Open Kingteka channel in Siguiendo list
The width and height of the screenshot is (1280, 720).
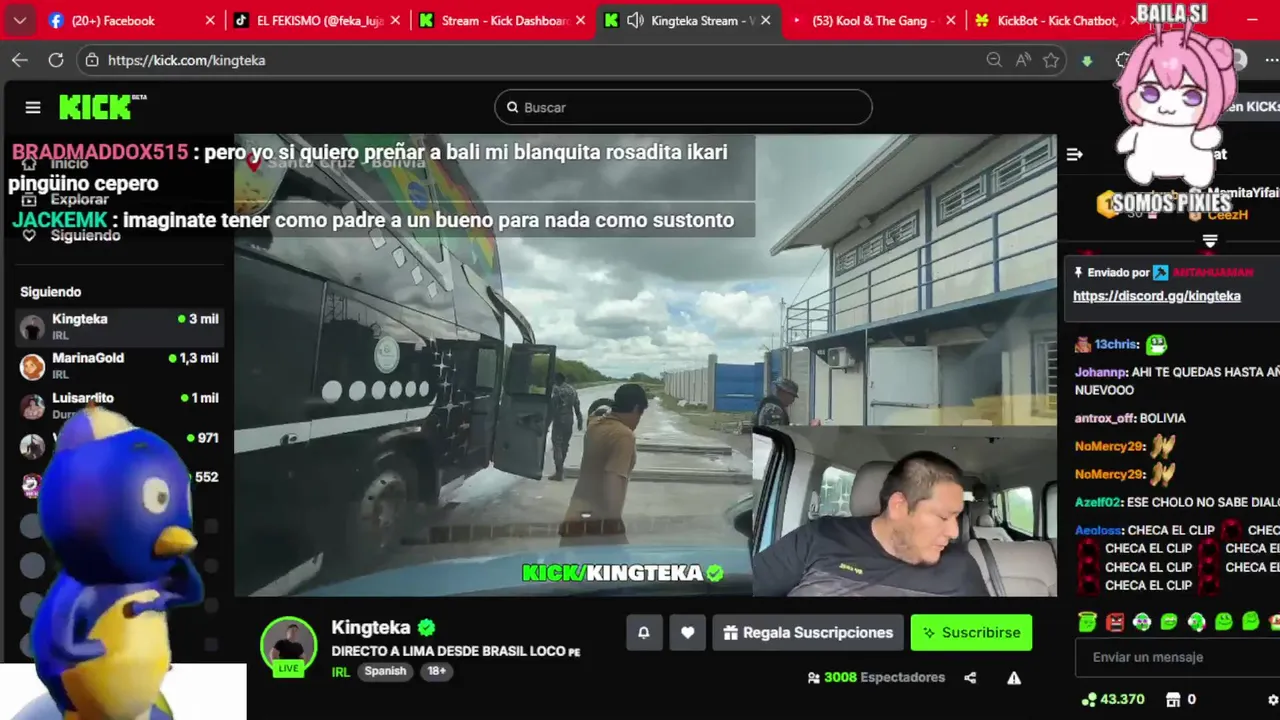tap(119, 327)
